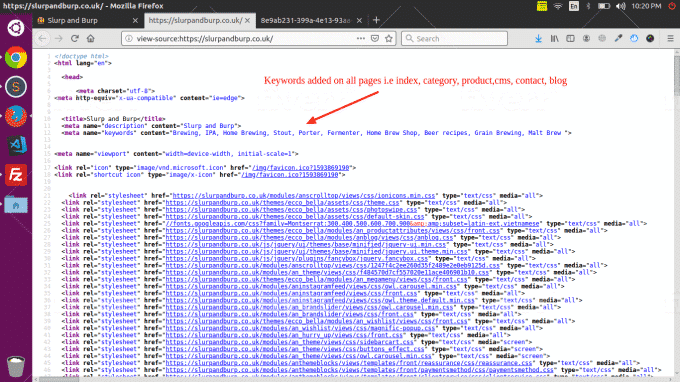Click the eyedropper extension icon
Screen dimensions: 680x382
(618, 39)
